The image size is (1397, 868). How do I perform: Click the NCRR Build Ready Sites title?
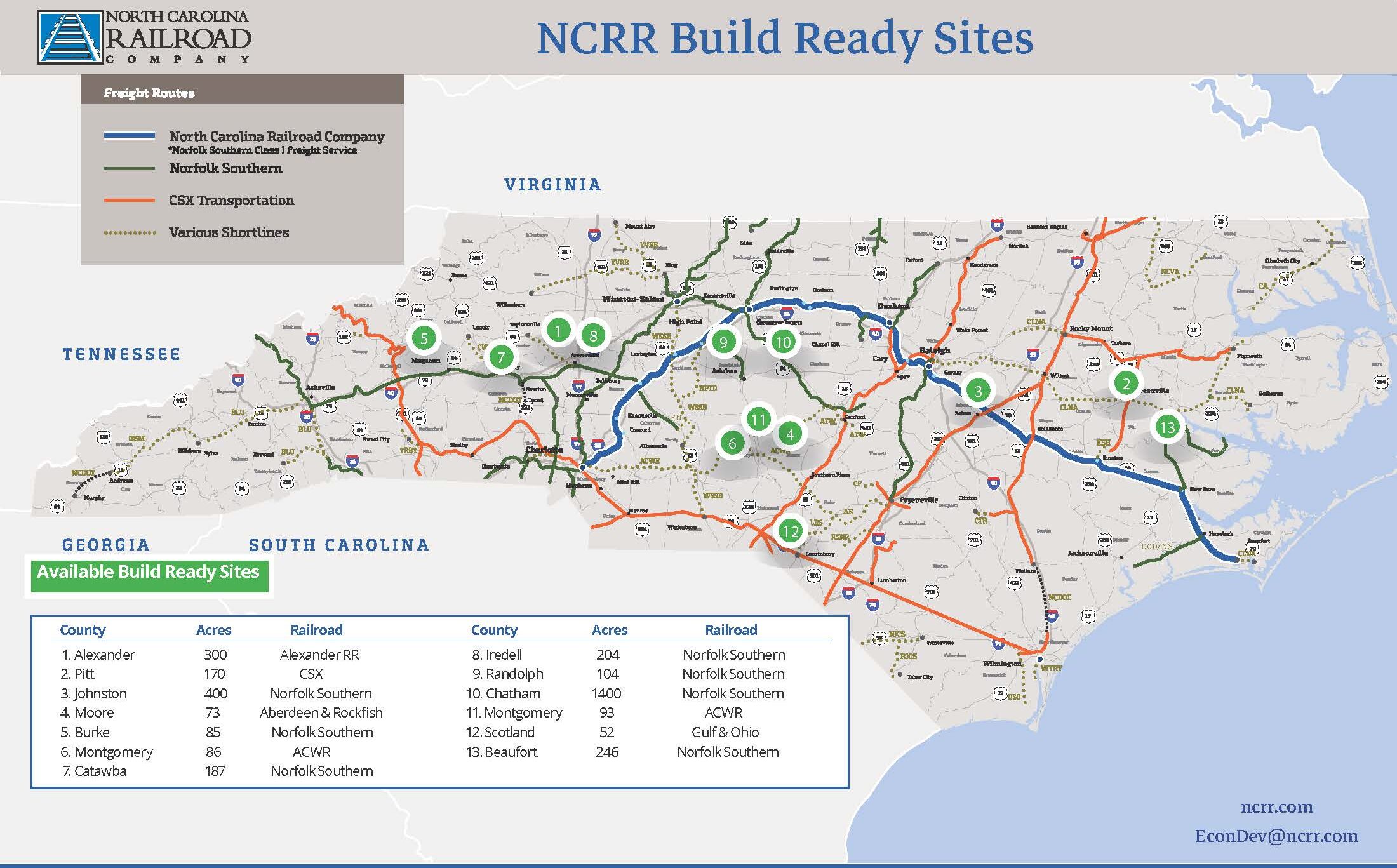point(784,38)
